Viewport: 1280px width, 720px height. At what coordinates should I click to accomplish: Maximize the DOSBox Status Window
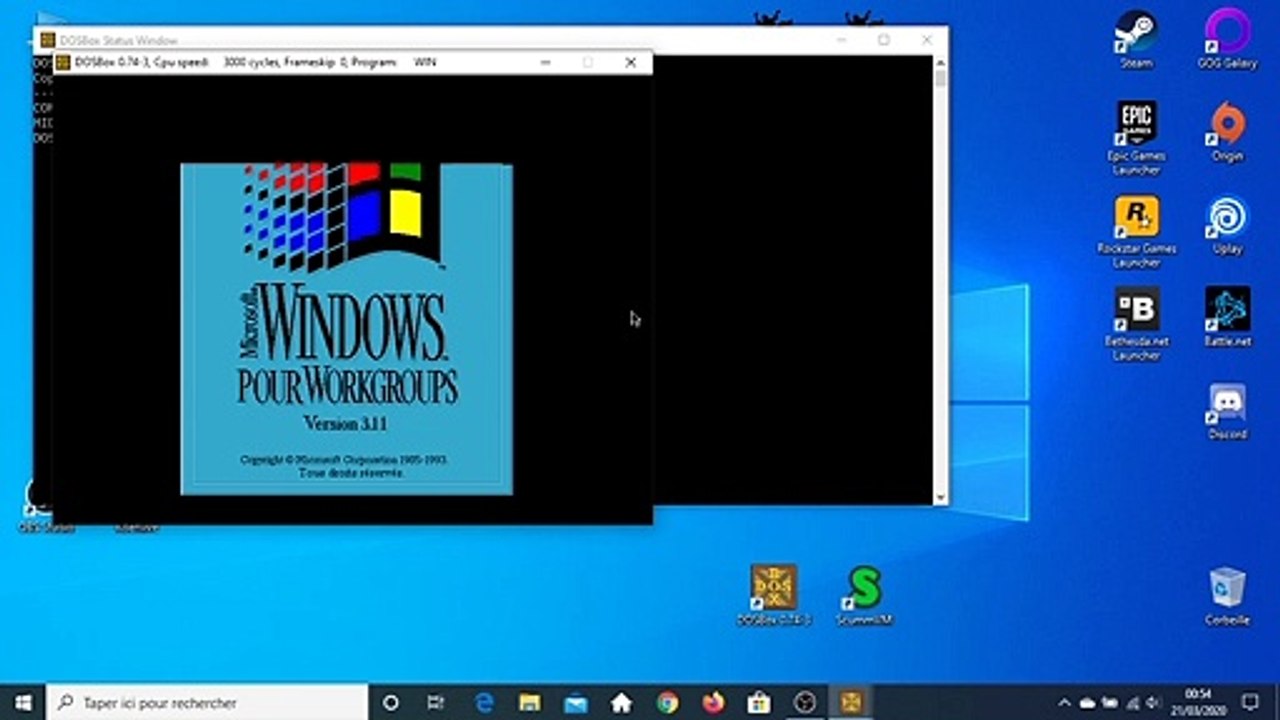(883, 40)
